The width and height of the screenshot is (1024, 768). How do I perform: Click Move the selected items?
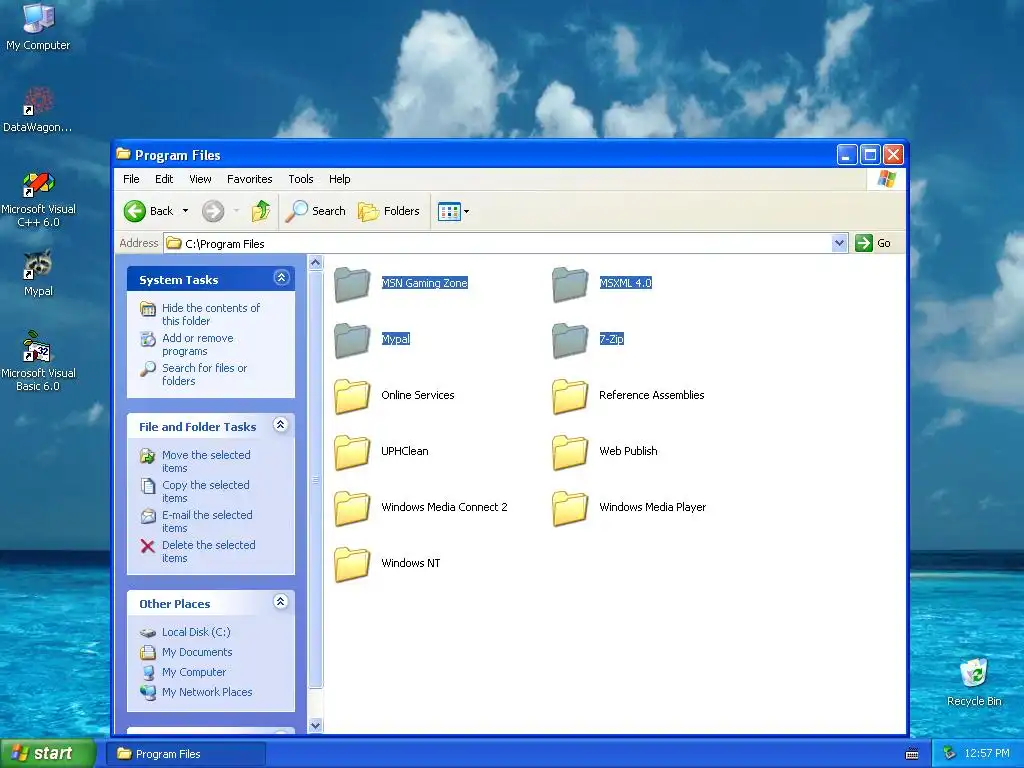pyautogui.click(x=206, y=461)
